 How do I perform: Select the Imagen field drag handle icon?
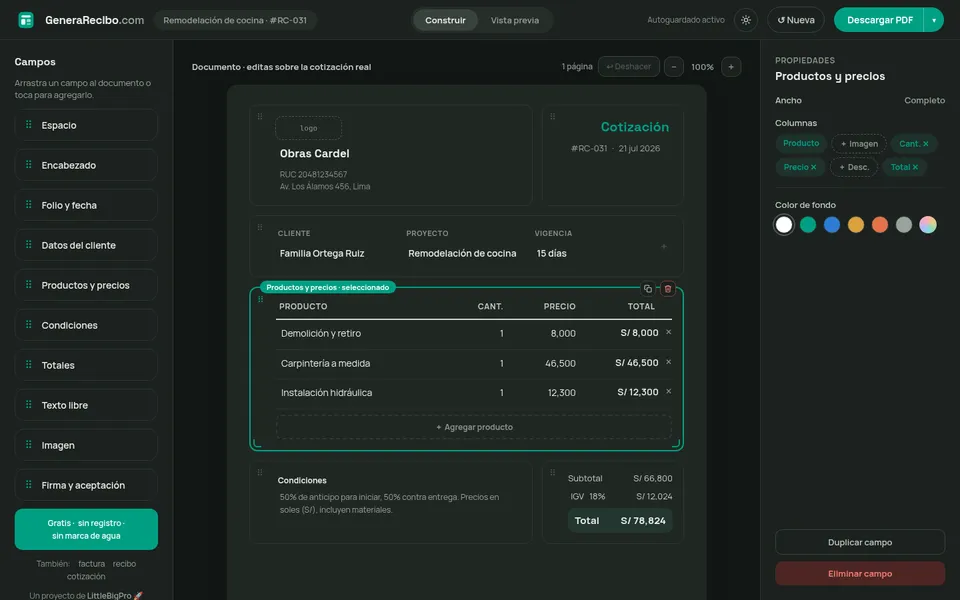pos(28,444)
